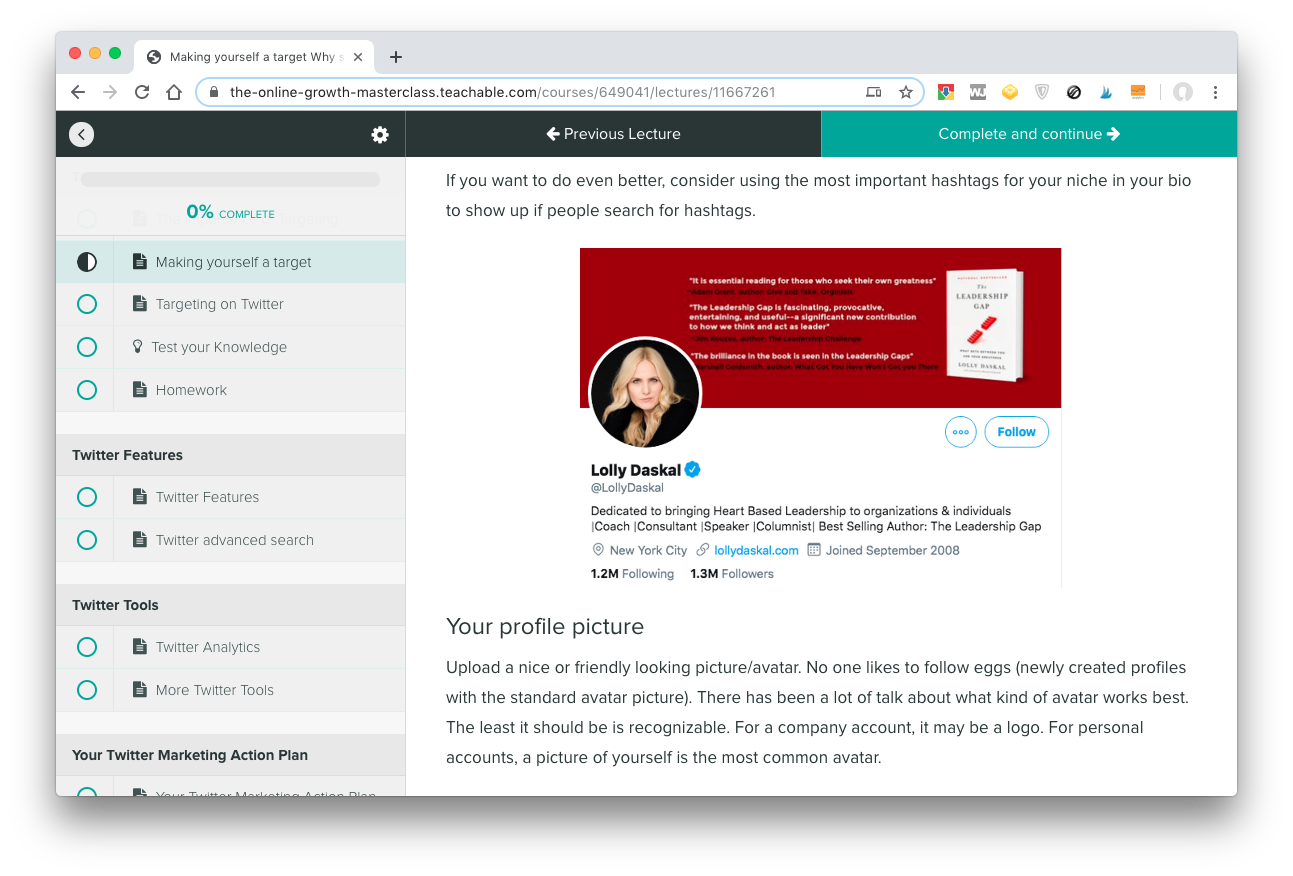Go to browser home icon

[174, 92]
